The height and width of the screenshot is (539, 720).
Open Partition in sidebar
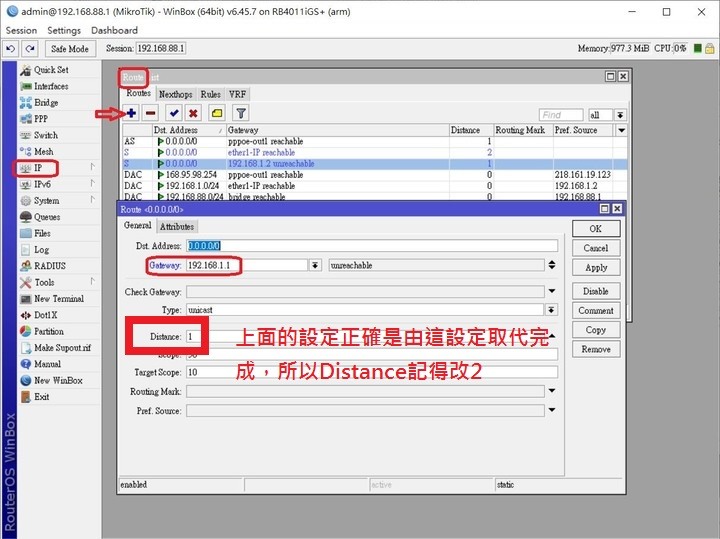tap(49, 331)
